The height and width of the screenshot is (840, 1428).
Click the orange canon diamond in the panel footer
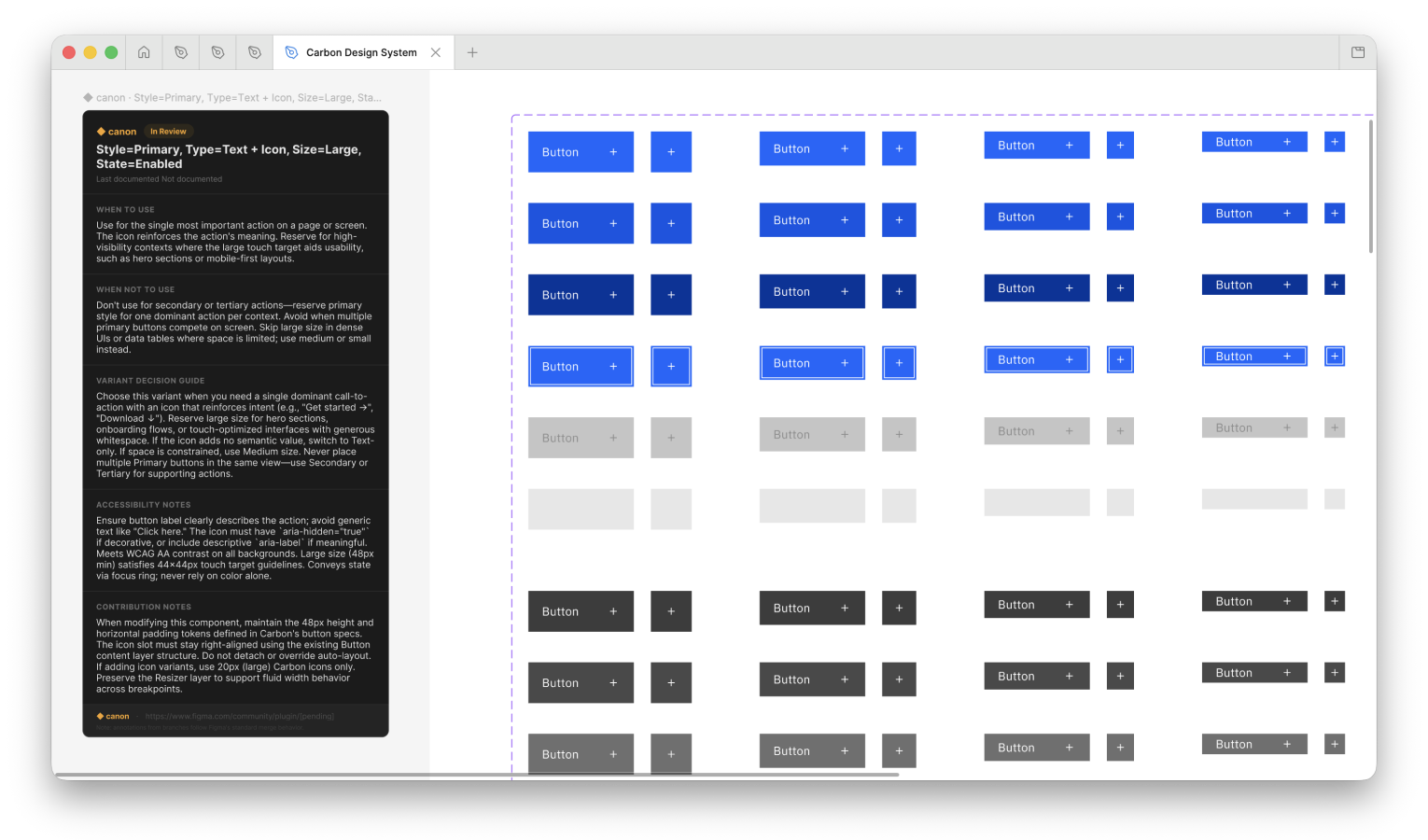[101, 716]
